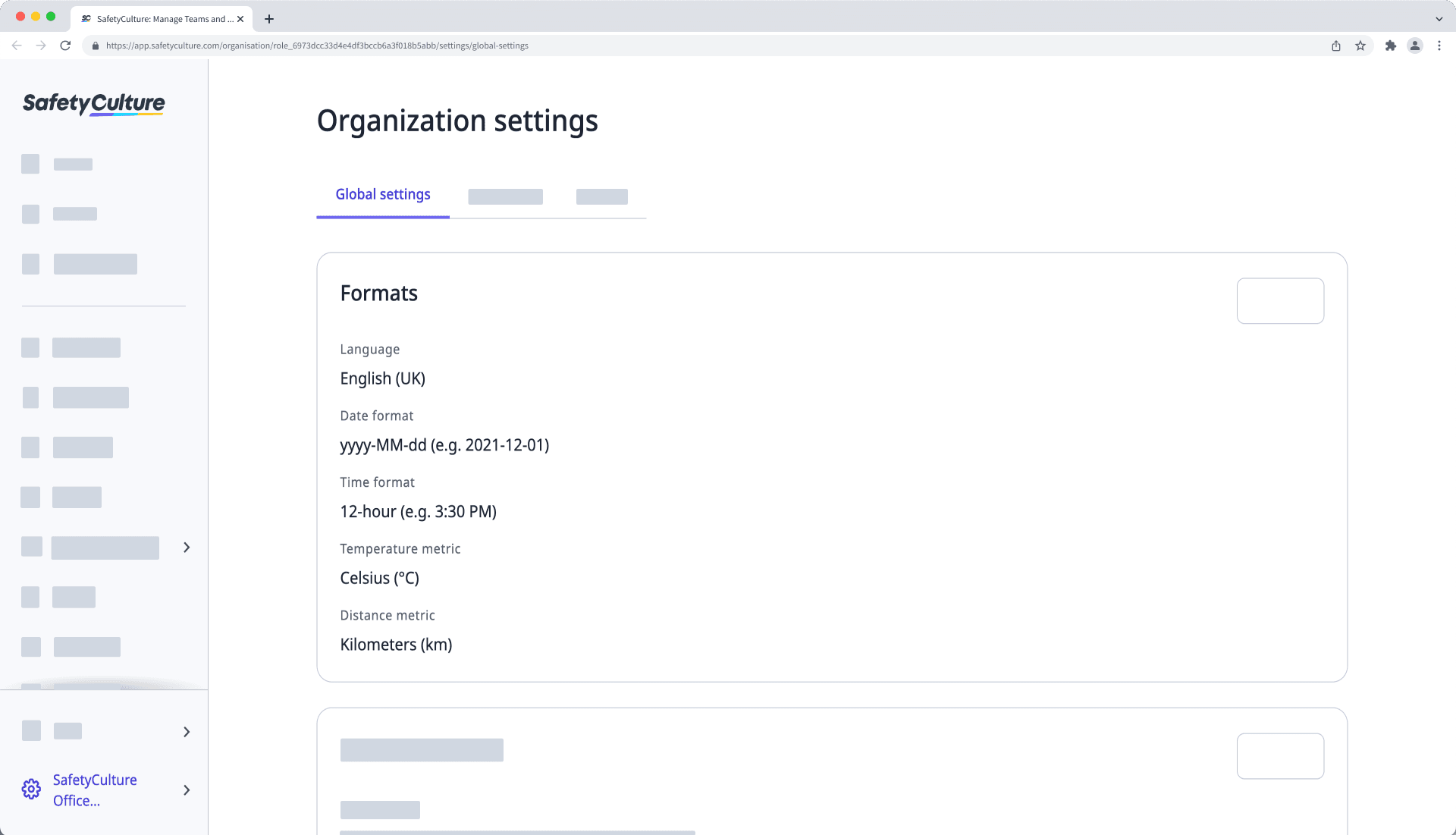Reload the current page

65,46
